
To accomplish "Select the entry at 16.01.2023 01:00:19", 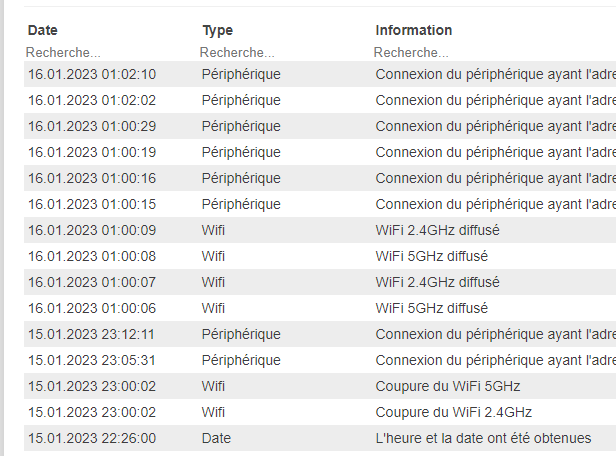I will pos(320,152).
